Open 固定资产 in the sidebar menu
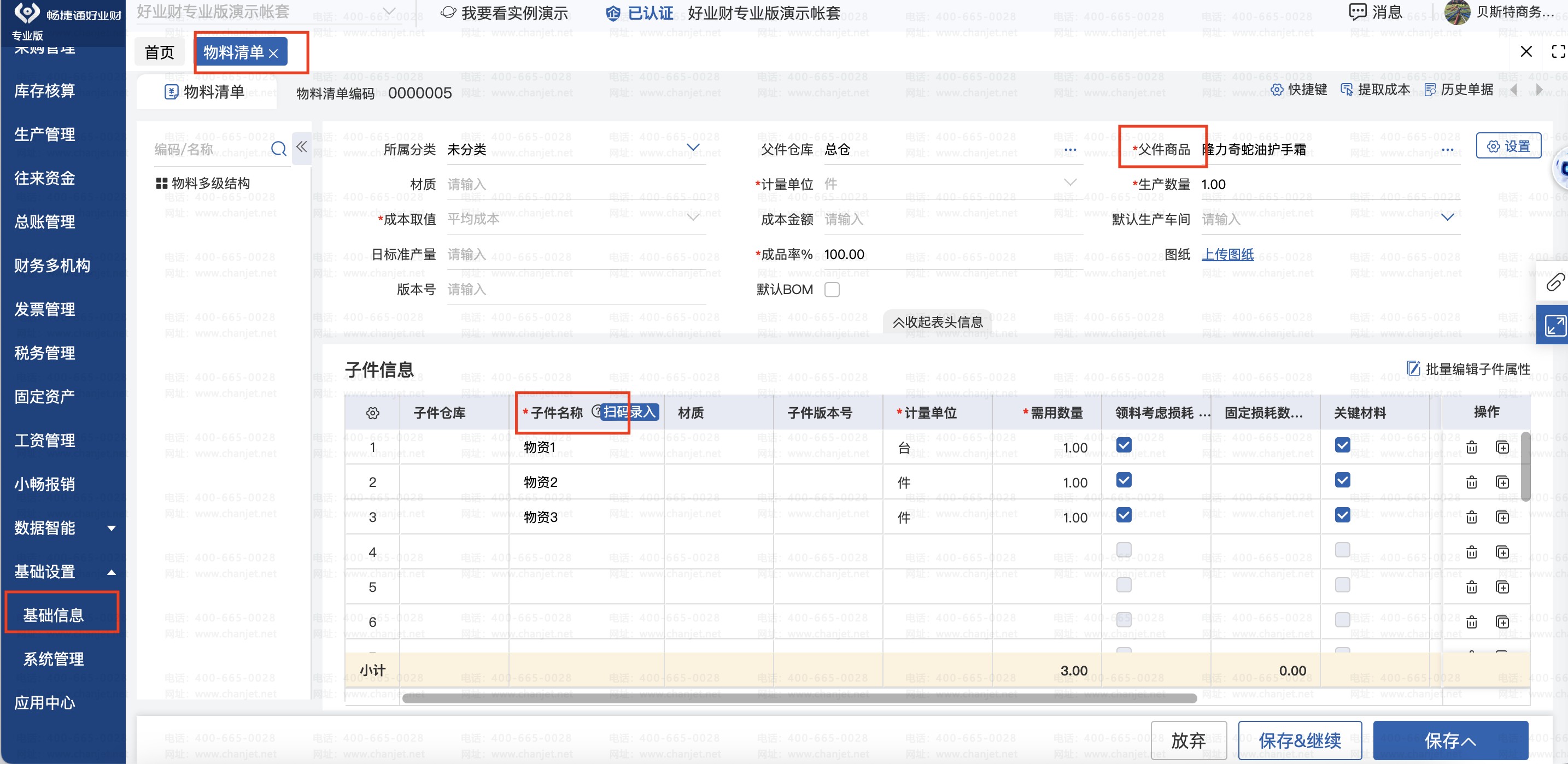 point(44,397)
